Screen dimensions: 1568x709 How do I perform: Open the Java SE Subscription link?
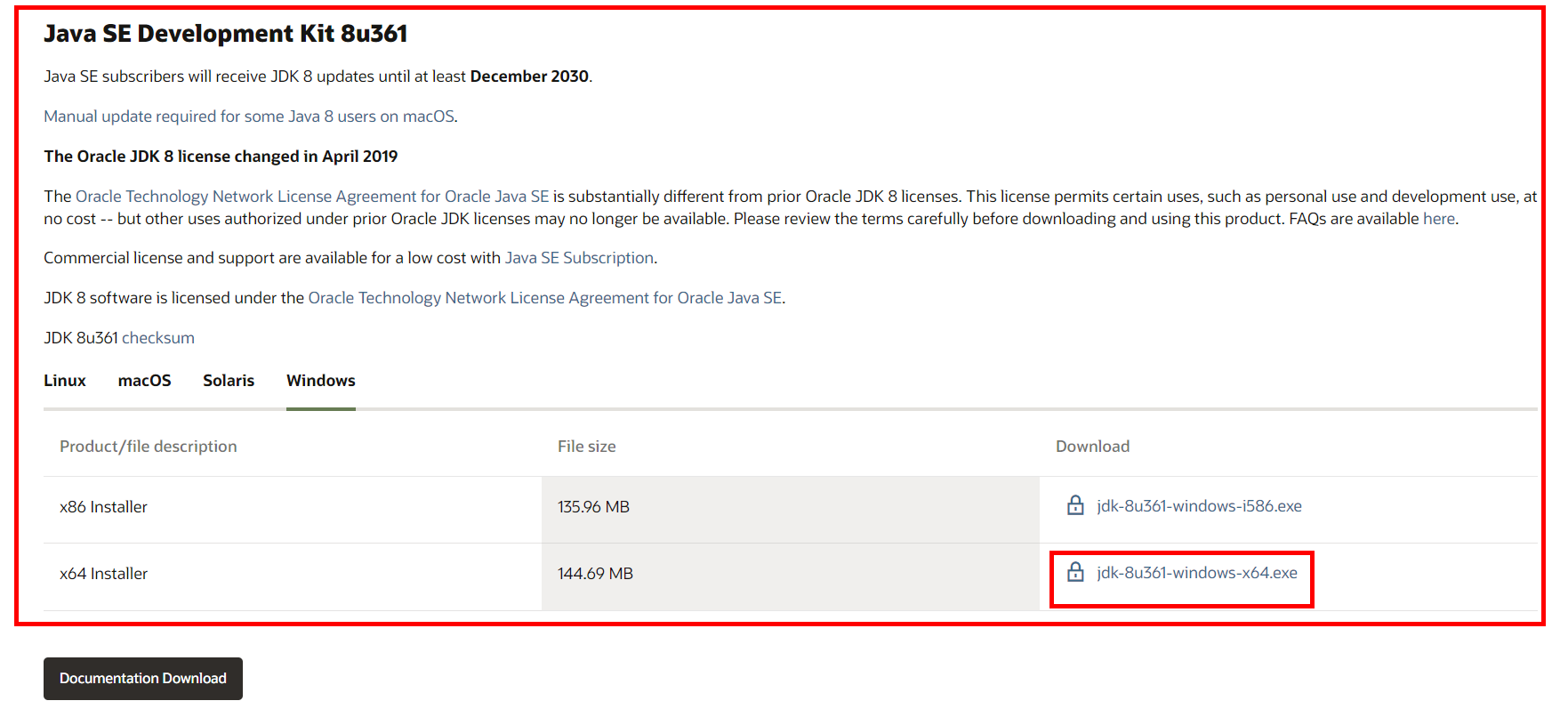tap(579, 258)
